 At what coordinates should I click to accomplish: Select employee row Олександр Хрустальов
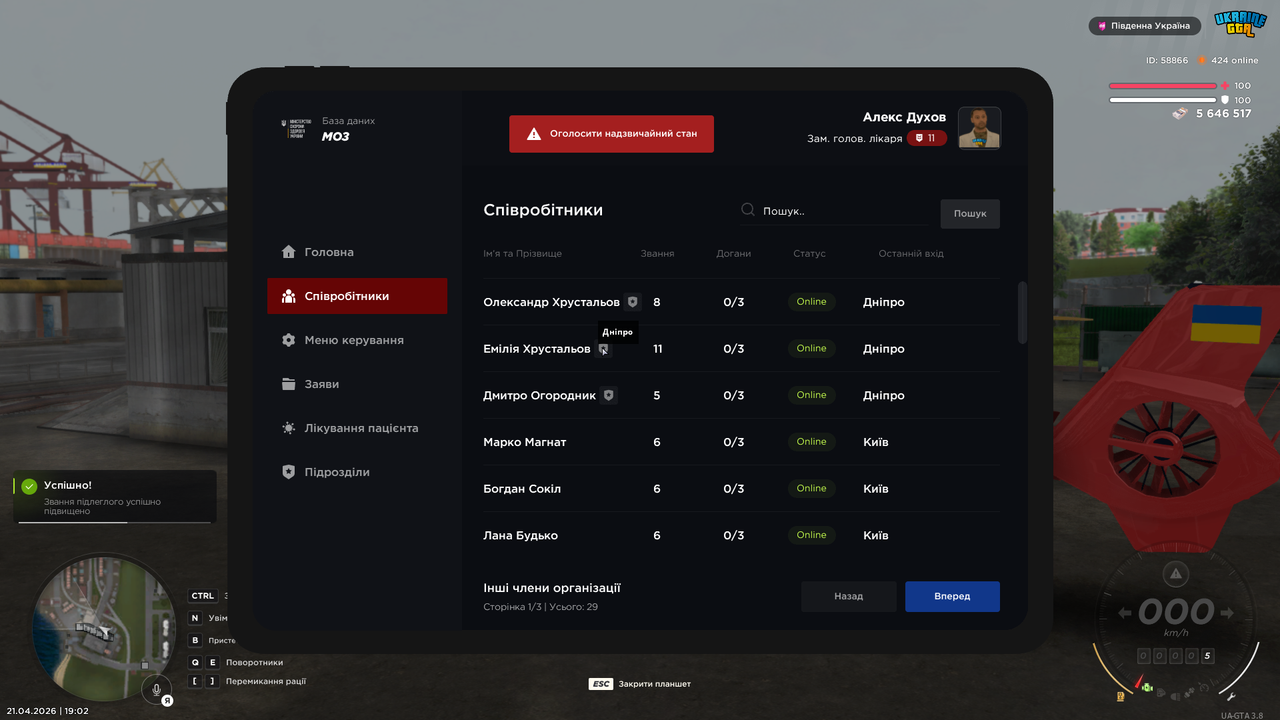(x=741, y=302)
